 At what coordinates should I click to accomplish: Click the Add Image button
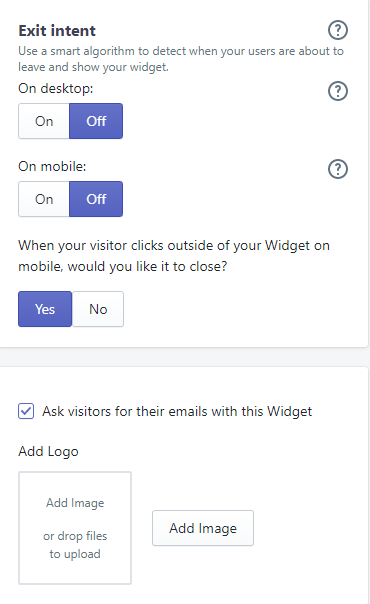click(203, 528)
